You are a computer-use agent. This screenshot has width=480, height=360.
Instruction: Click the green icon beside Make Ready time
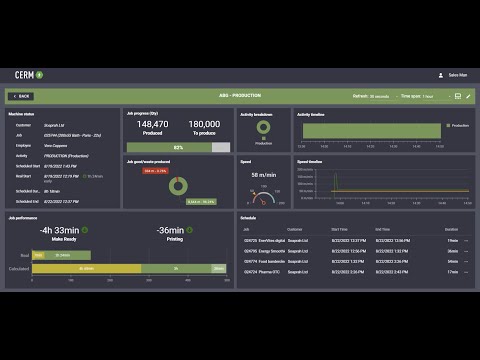click(x=85, y=230)
